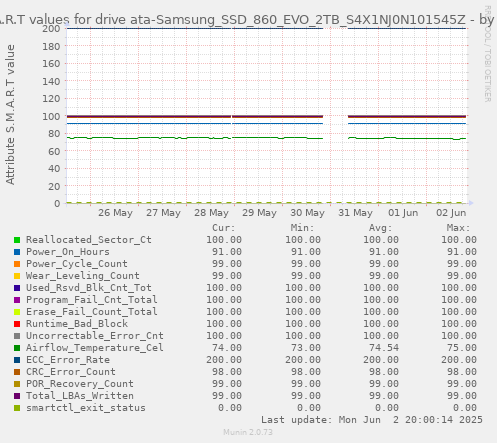Select the Total_LBAs_Written legend label

point(80,396)
